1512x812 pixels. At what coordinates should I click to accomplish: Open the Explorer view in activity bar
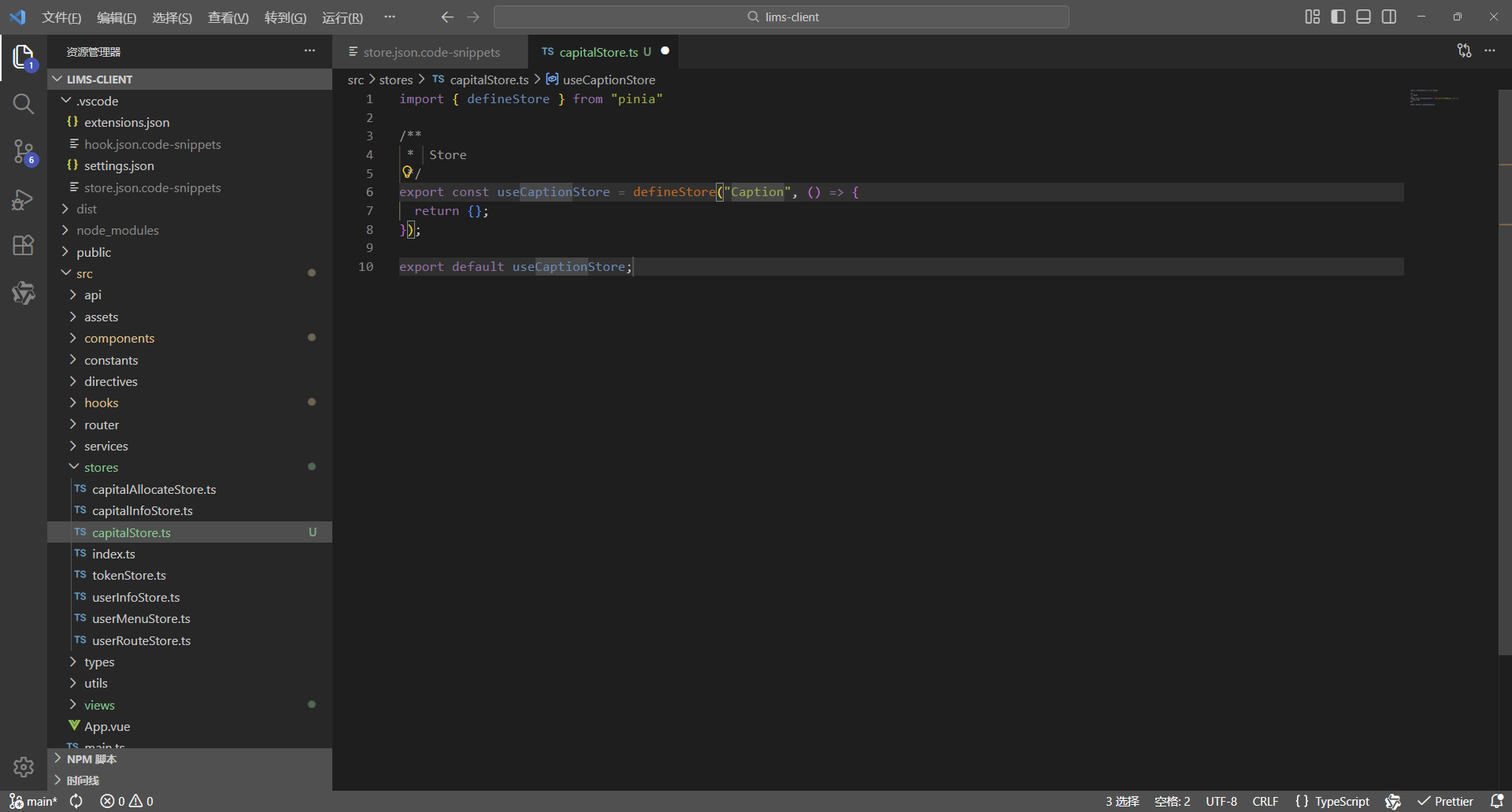tap(24, 57)
